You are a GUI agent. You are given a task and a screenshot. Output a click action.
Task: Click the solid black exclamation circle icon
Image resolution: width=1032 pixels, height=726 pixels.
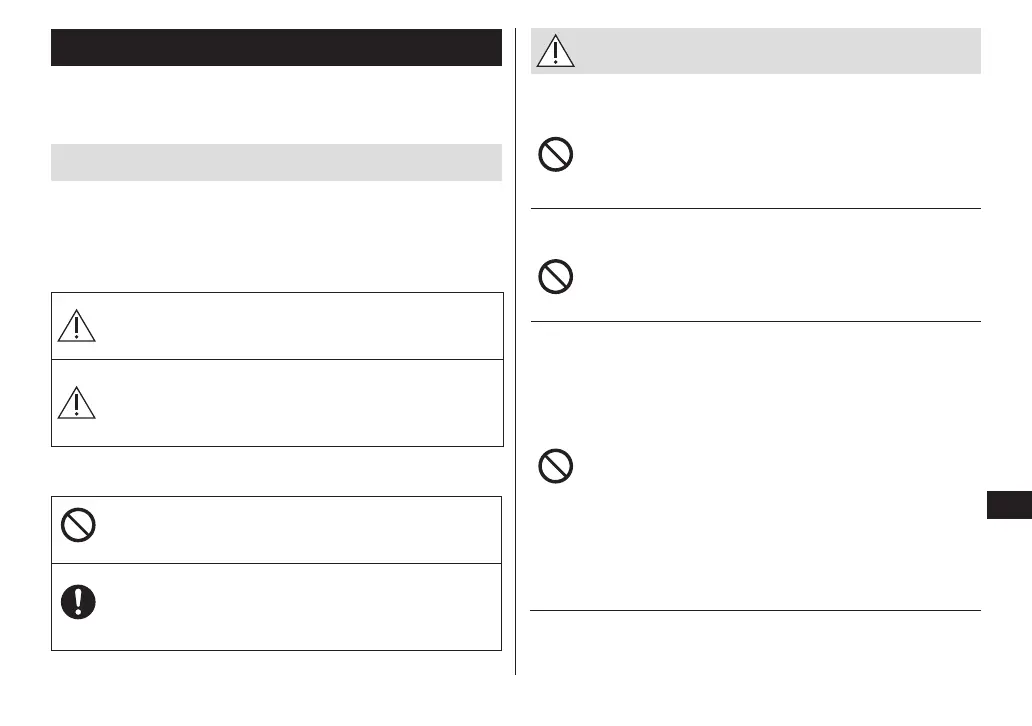coord(77,600)
